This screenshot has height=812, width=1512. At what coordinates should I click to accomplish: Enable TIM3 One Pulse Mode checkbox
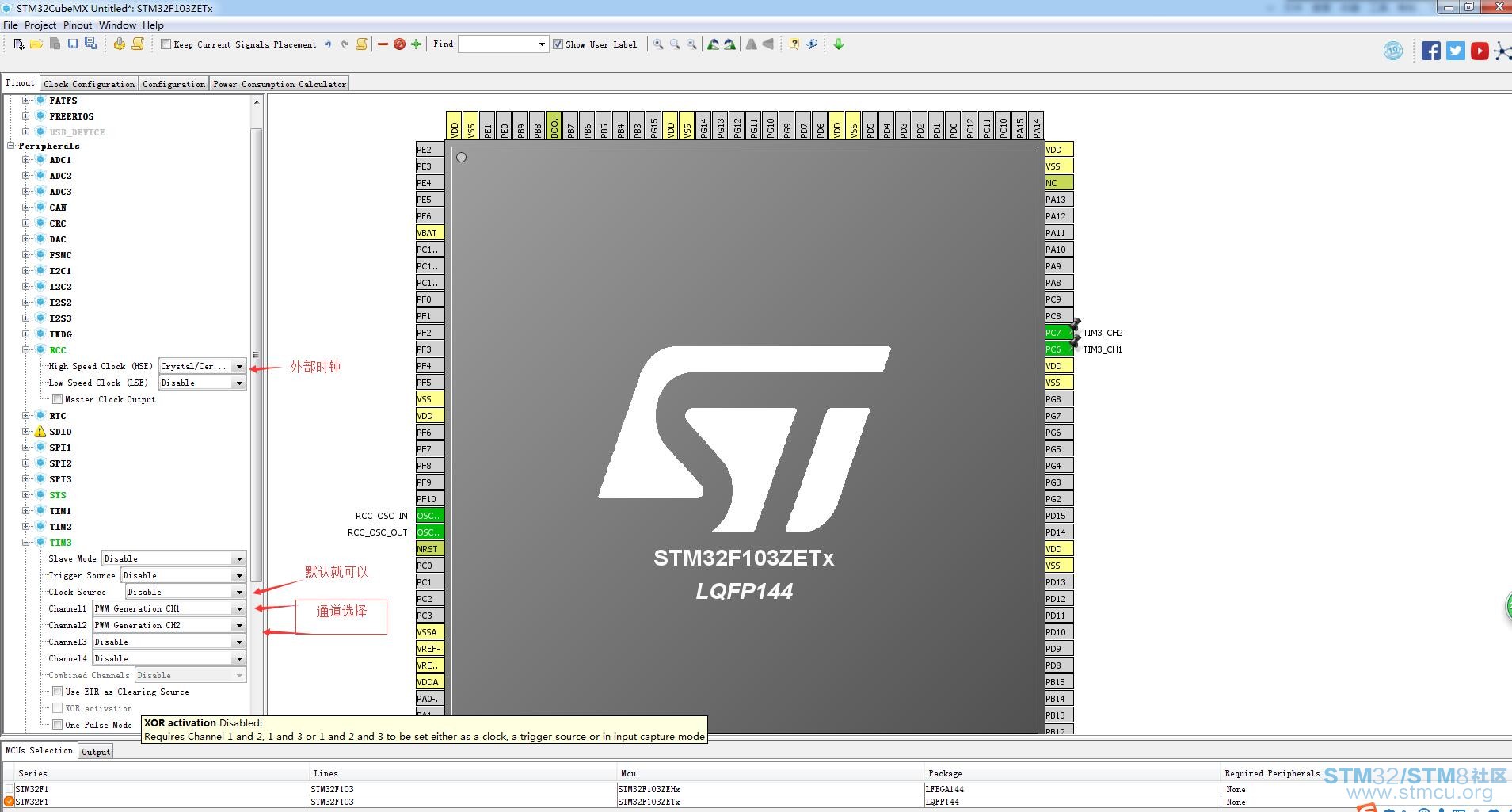click(x=57, y=725)
